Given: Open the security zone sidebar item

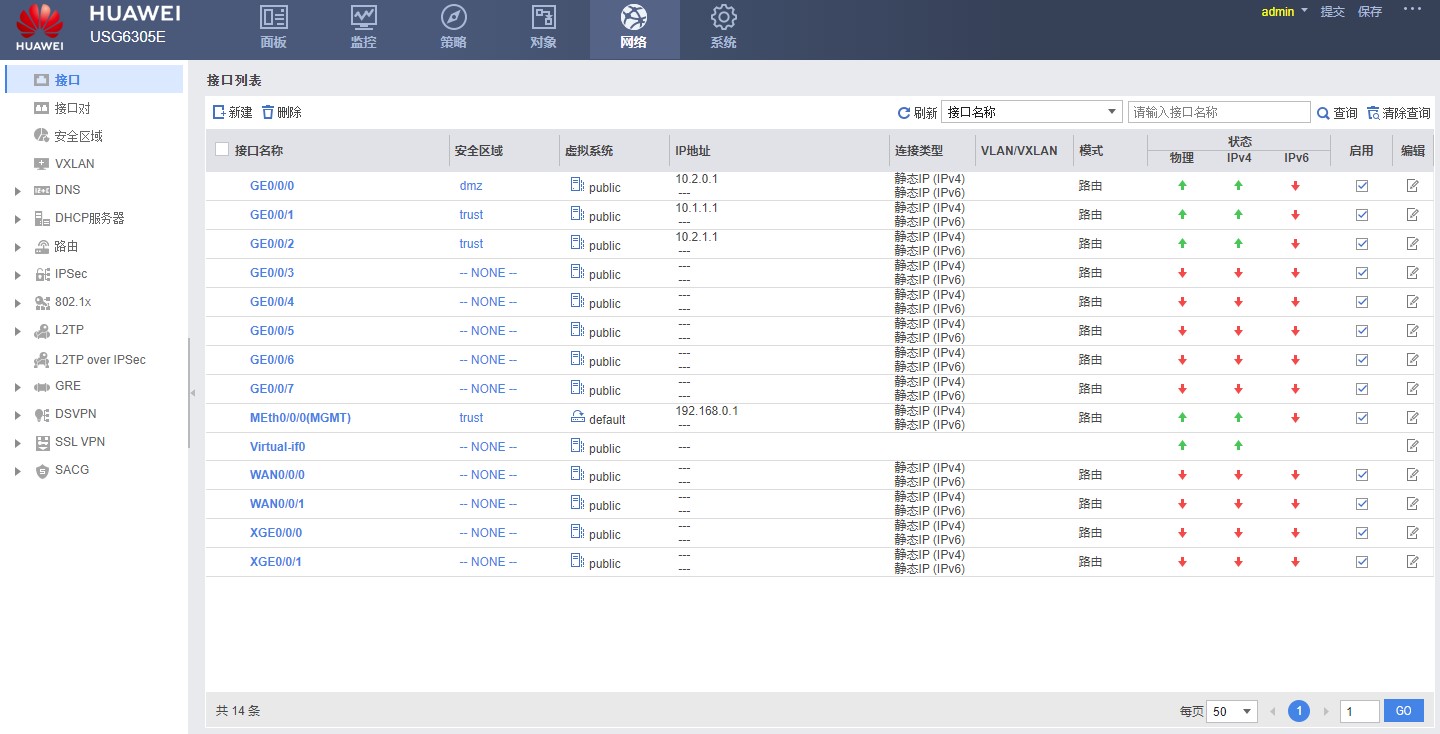Looking at the screenshot, I should click(x=78, y=136).
